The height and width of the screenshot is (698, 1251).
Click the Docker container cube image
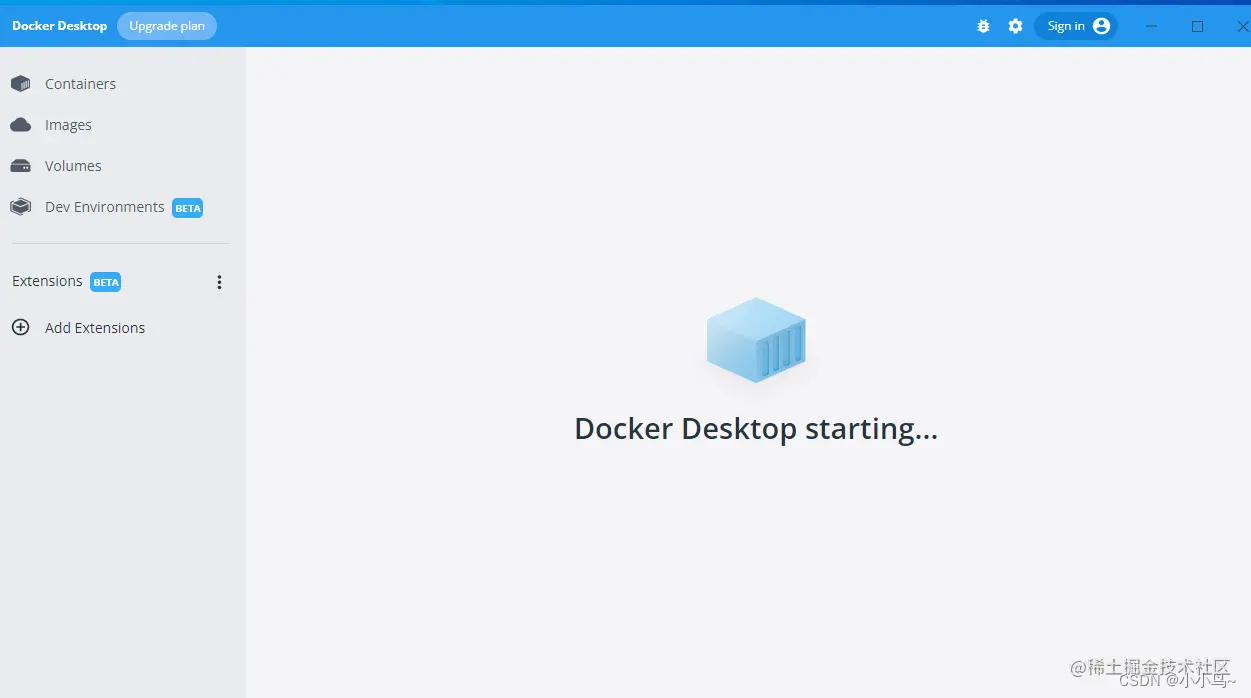point(756,340)
